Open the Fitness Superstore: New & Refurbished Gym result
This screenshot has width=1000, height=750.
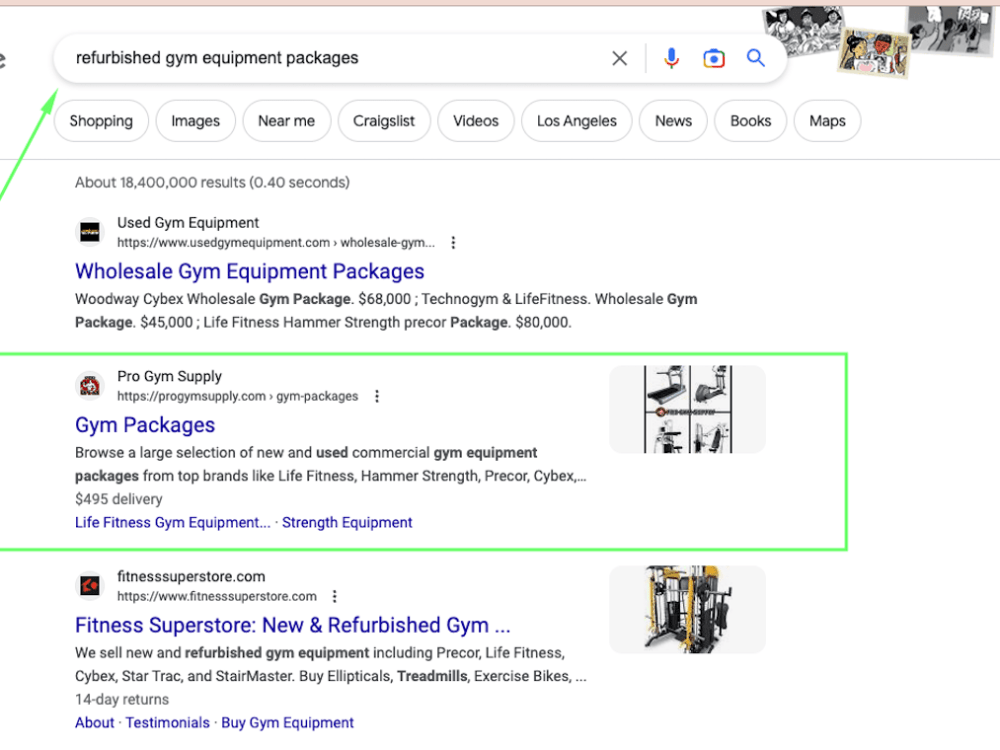[293, 626]
